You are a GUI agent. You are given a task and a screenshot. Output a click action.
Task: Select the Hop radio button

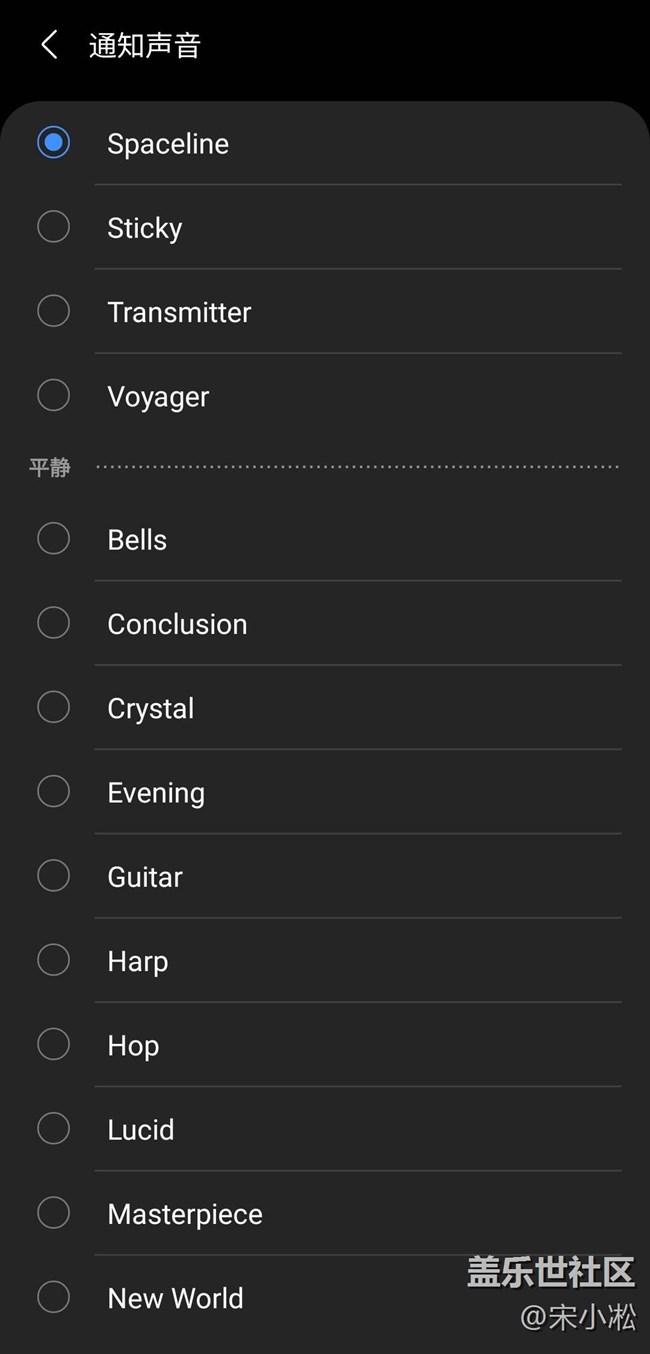(53, 1044)
